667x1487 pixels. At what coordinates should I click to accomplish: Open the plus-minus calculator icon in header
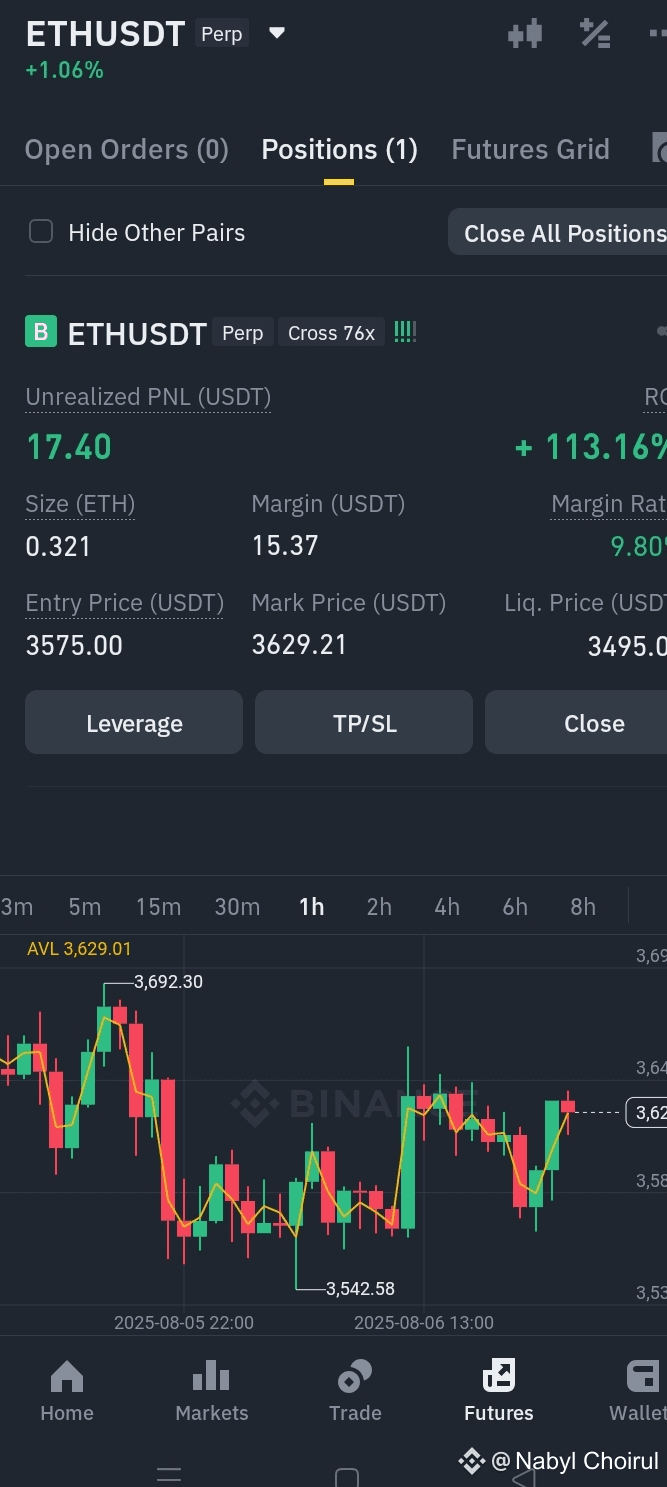pos(595,33)
